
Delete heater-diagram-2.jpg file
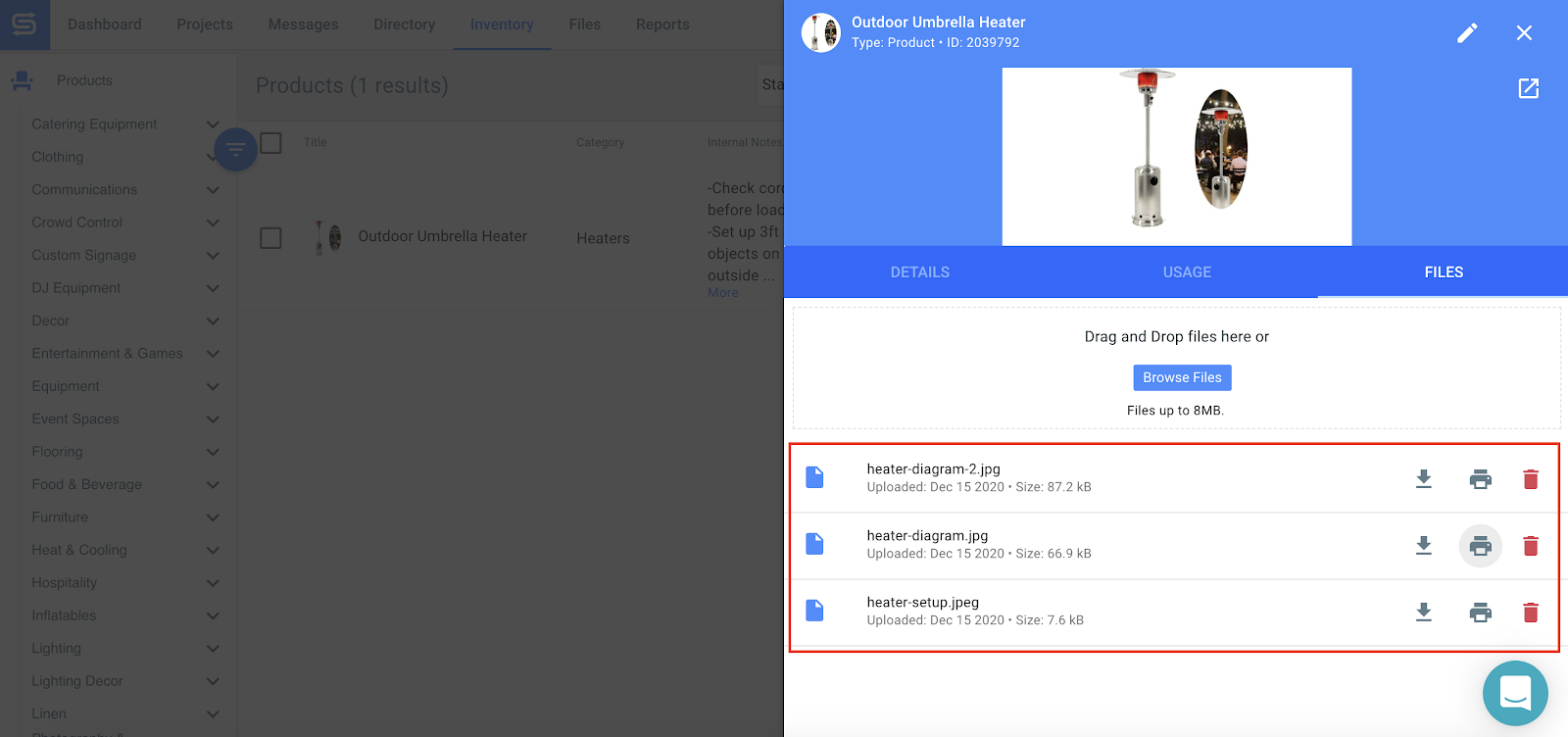(1531, 479)
